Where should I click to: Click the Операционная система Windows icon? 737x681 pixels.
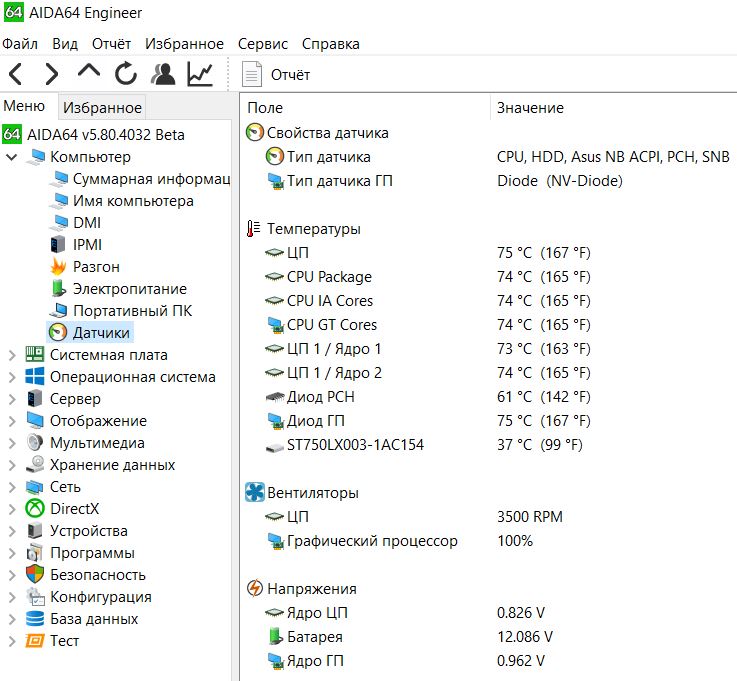point(35,376)
